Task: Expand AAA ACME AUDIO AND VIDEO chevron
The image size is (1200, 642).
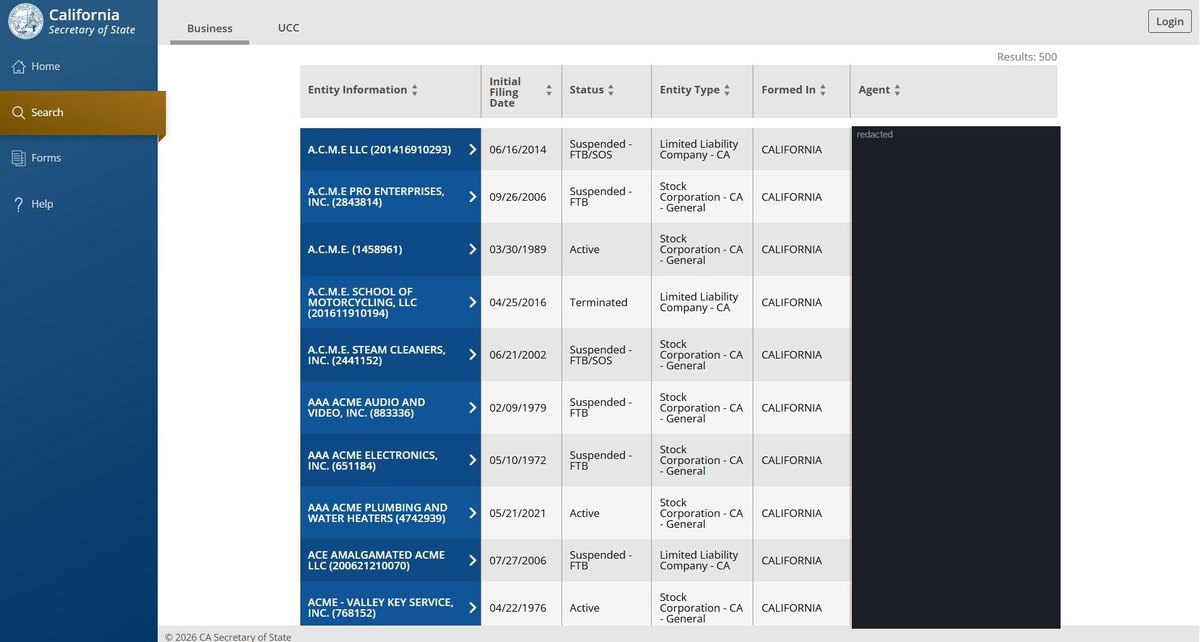Action: click(x=472, y=408)
